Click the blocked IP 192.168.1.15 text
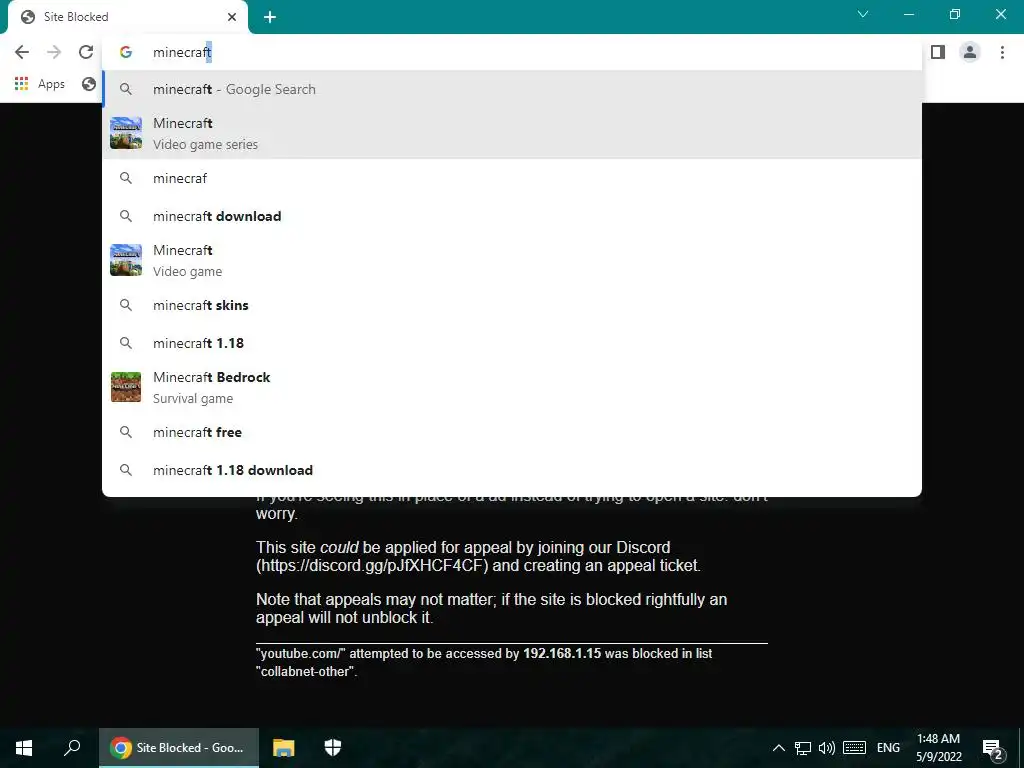 562,653
